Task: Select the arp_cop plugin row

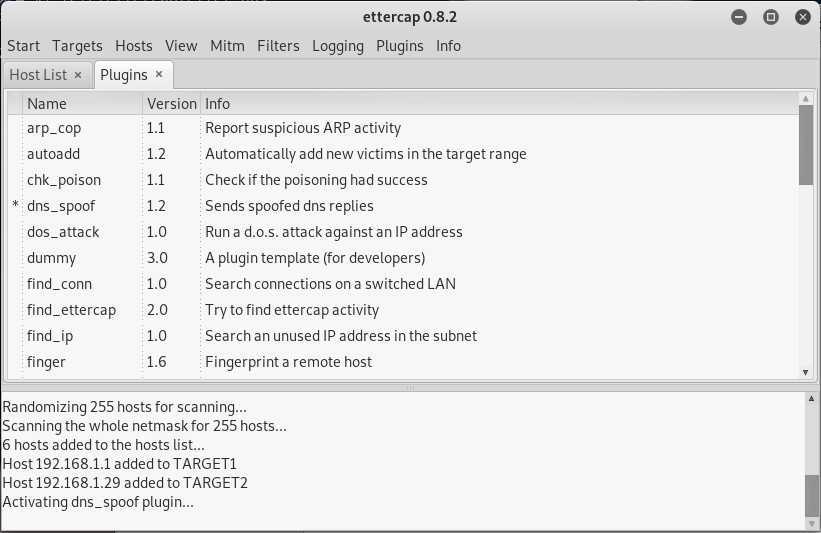Action: [54, 128]
